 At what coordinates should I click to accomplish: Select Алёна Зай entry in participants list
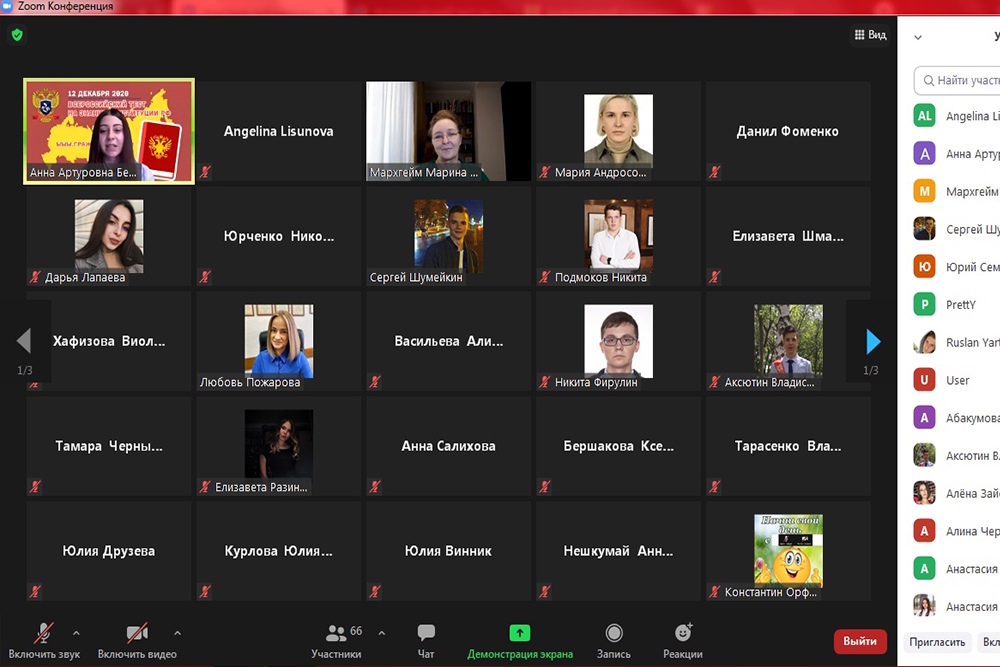click(x=957, y=493)
